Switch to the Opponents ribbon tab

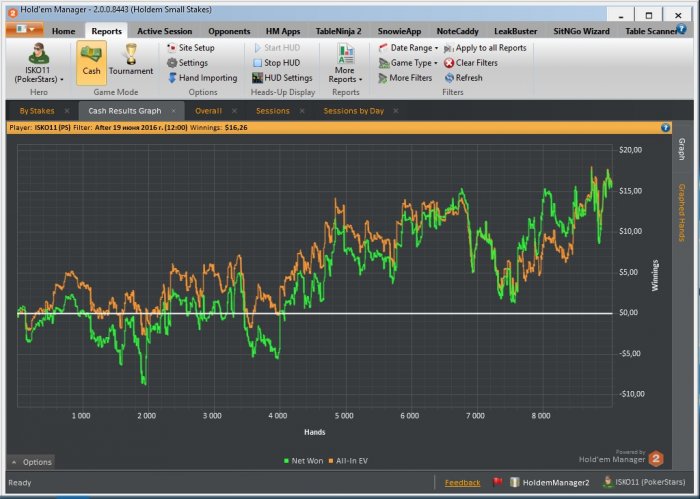[x=229, y=31]
